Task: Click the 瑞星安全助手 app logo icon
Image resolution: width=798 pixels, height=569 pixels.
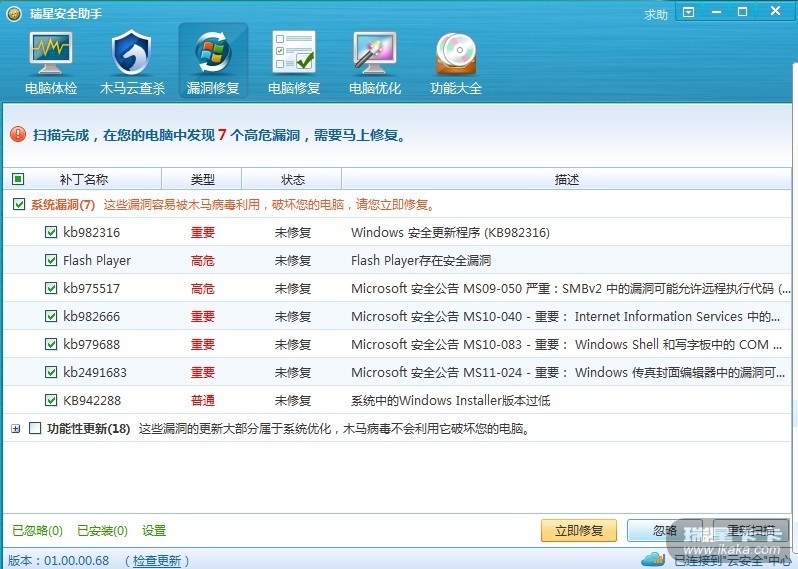Action: [x=14, y=13]
